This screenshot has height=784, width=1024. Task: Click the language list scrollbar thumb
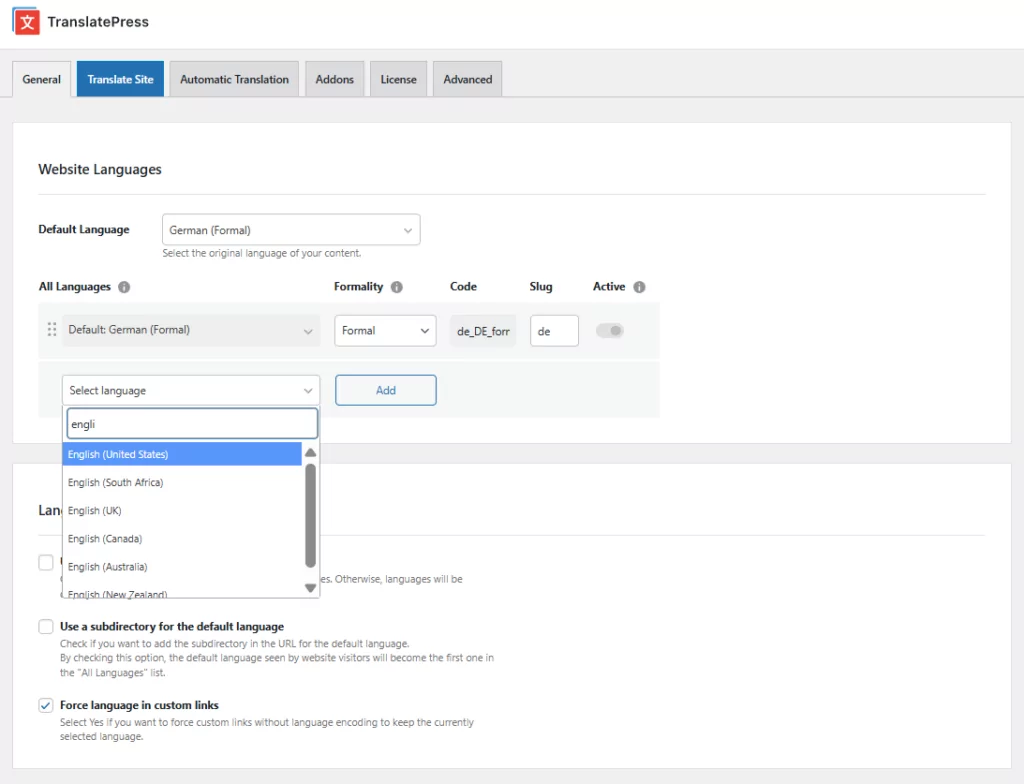311,515
